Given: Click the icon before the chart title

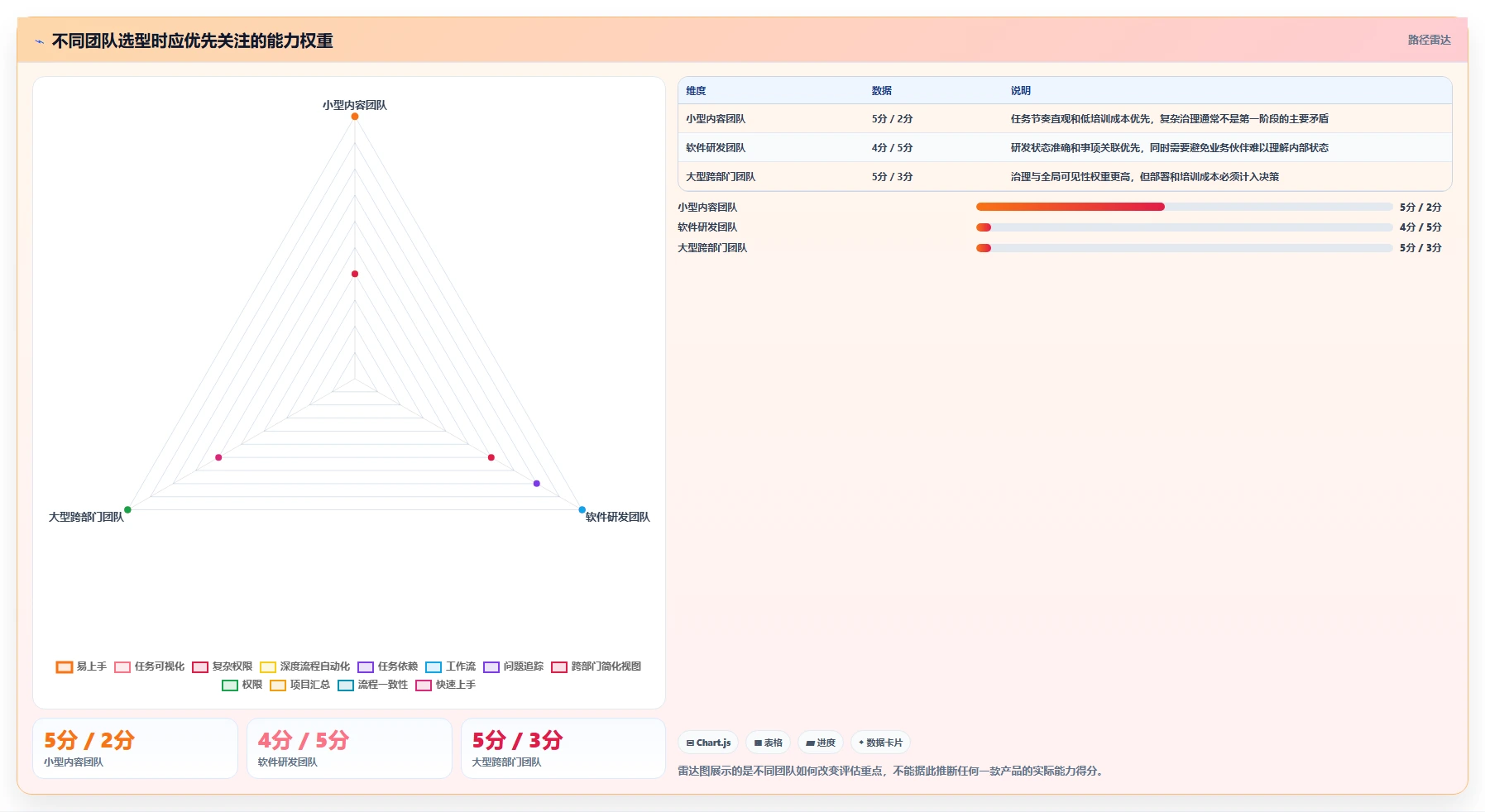Looking at the screenshot, I should [x=39, y=41].
